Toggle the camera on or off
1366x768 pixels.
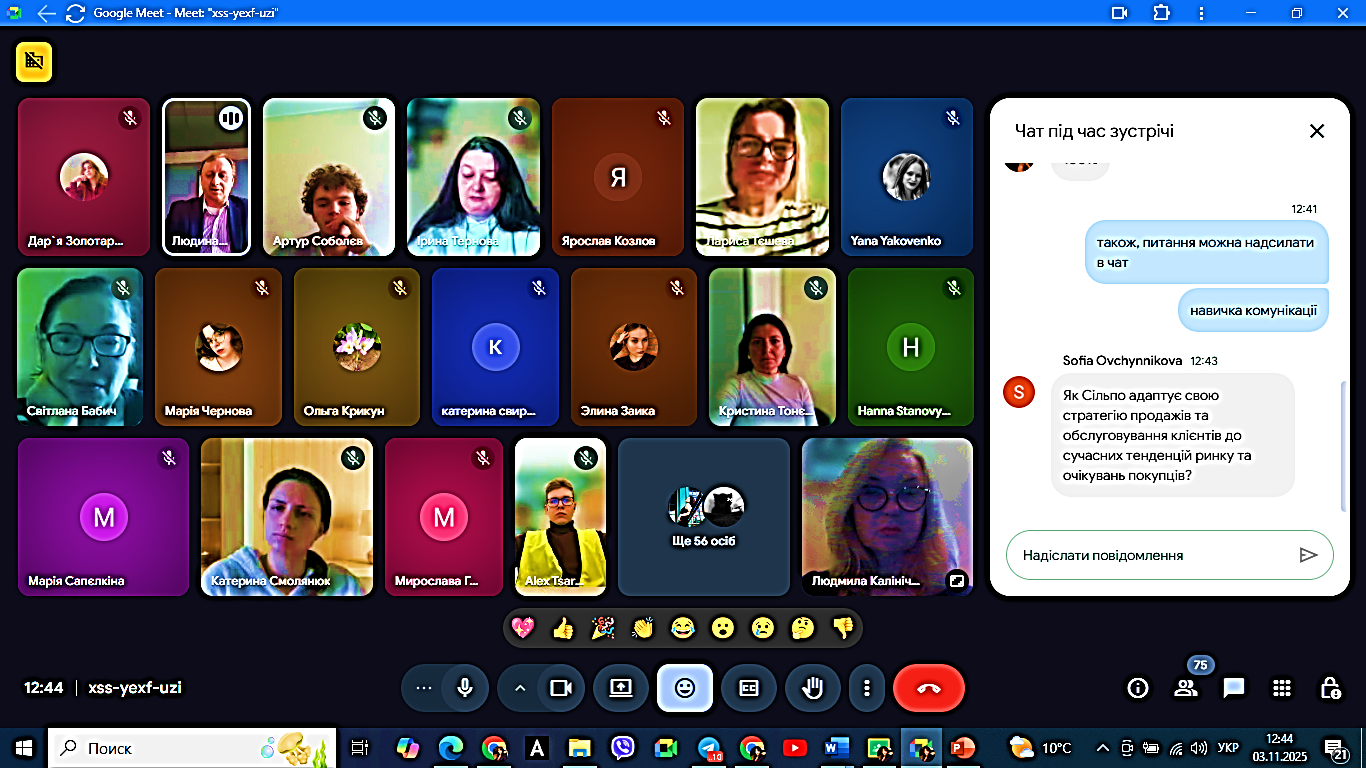[x=561, y=688]
